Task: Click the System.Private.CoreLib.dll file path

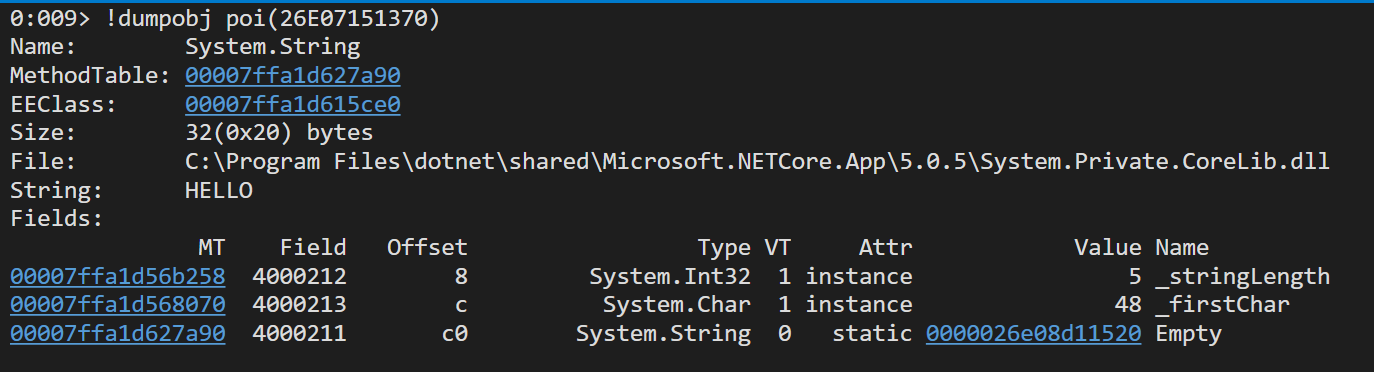Action: (757, 161)
